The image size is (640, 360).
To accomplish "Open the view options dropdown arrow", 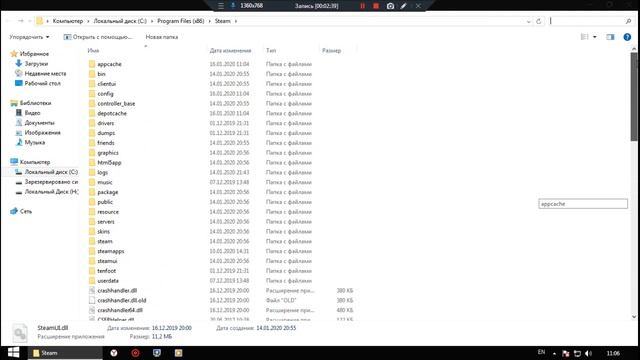I will tap(595, 37).
